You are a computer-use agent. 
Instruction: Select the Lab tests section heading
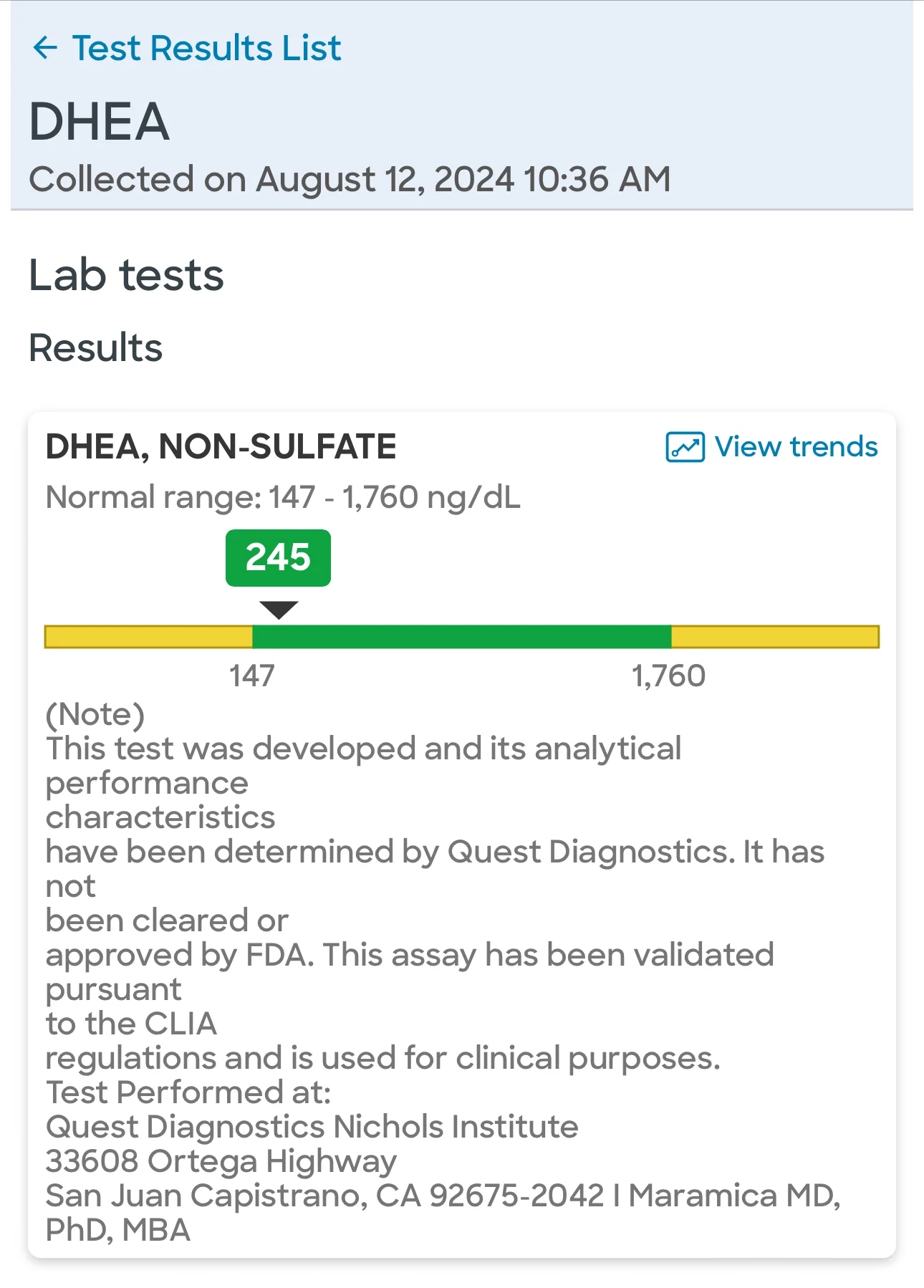pyautogui.click(x=126, y=275)
